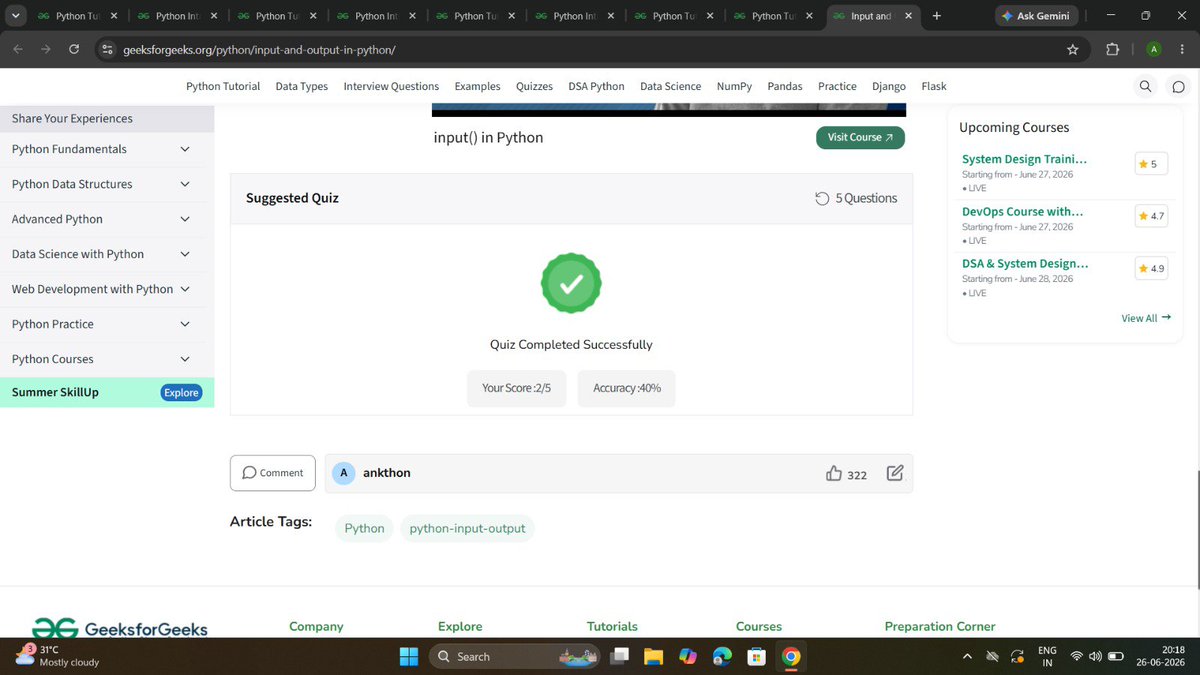The height and width of the screenshot is (675, 1200).
Task: Click the Comment button
Action: click(x=273, y=473)
